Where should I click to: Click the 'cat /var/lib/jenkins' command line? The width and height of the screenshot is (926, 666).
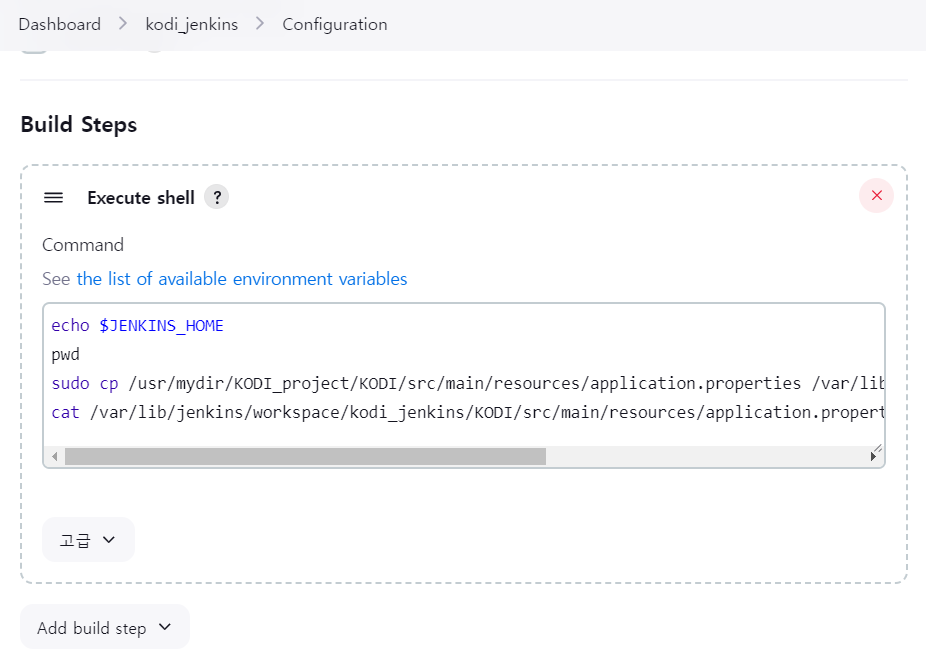point(467,413)
